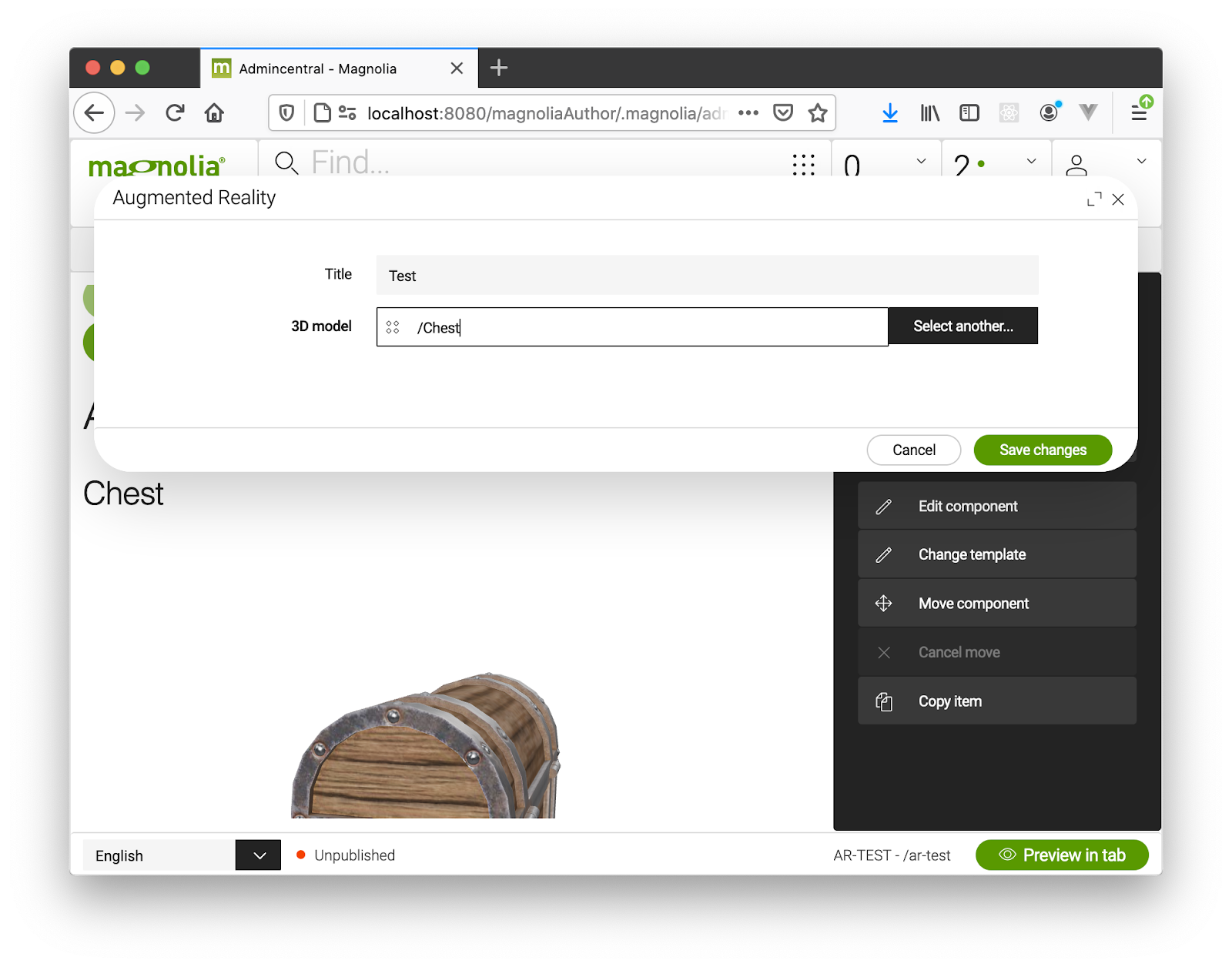Viewport: 1232px width, 967px height.
Task: Open the user profile icon
Action: (1076, 164)
